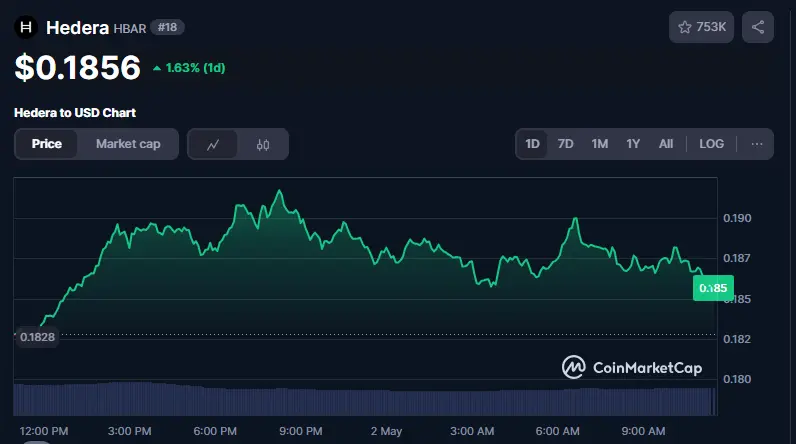This screenshot has height=444, width=796.
Task: Select the Market cap tab
Action: click(128, 144)
